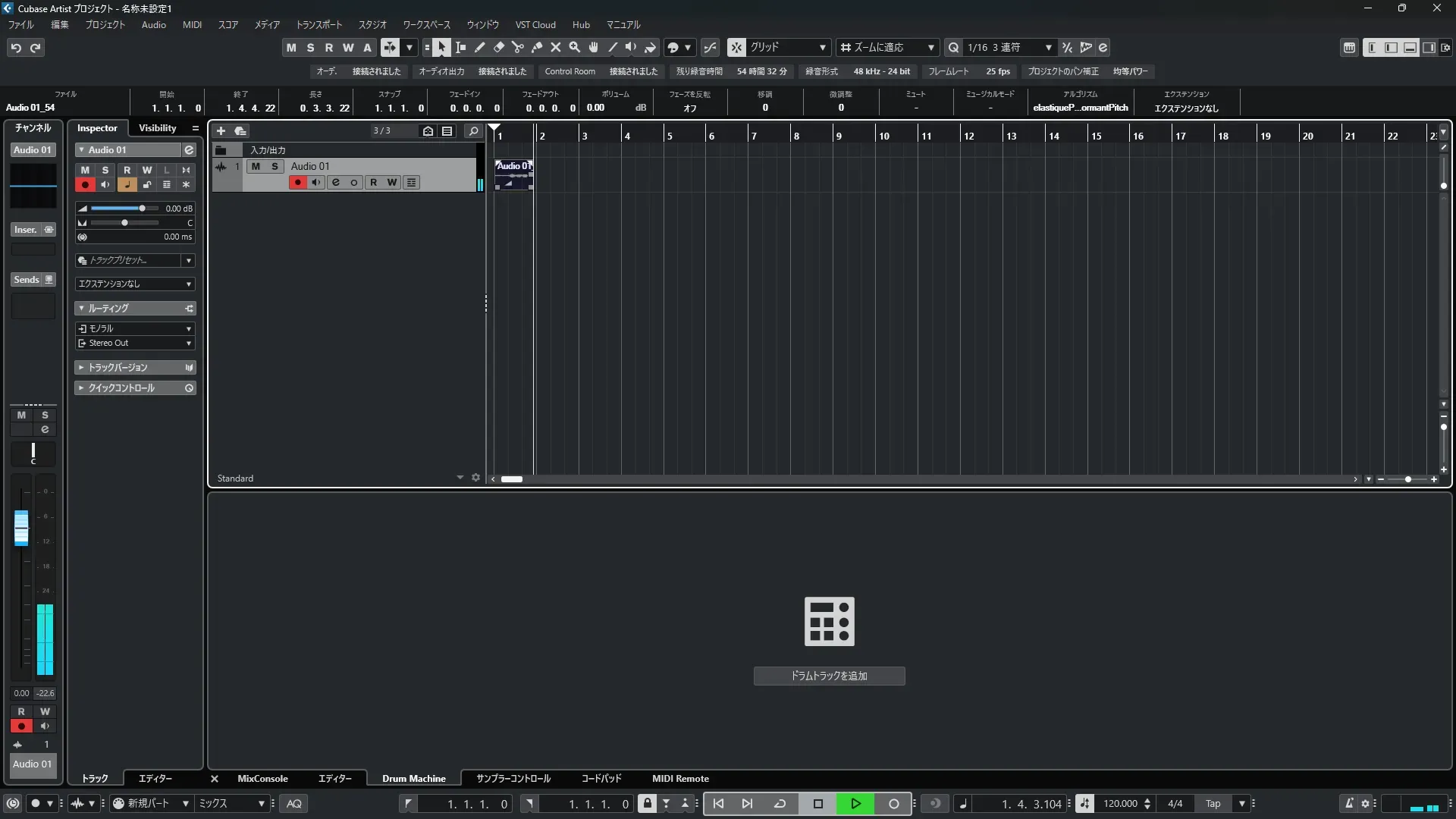This screenshot has width=1456, height=819.
Task: Select the Eraser tool in toolbar
Action: [x=498, y=47]
